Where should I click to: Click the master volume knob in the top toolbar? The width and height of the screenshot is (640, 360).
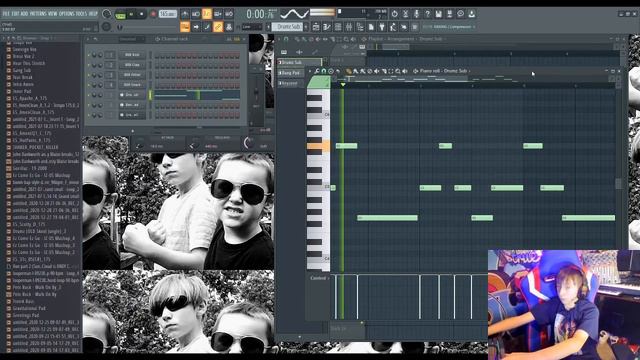click(x=106, y=13)
